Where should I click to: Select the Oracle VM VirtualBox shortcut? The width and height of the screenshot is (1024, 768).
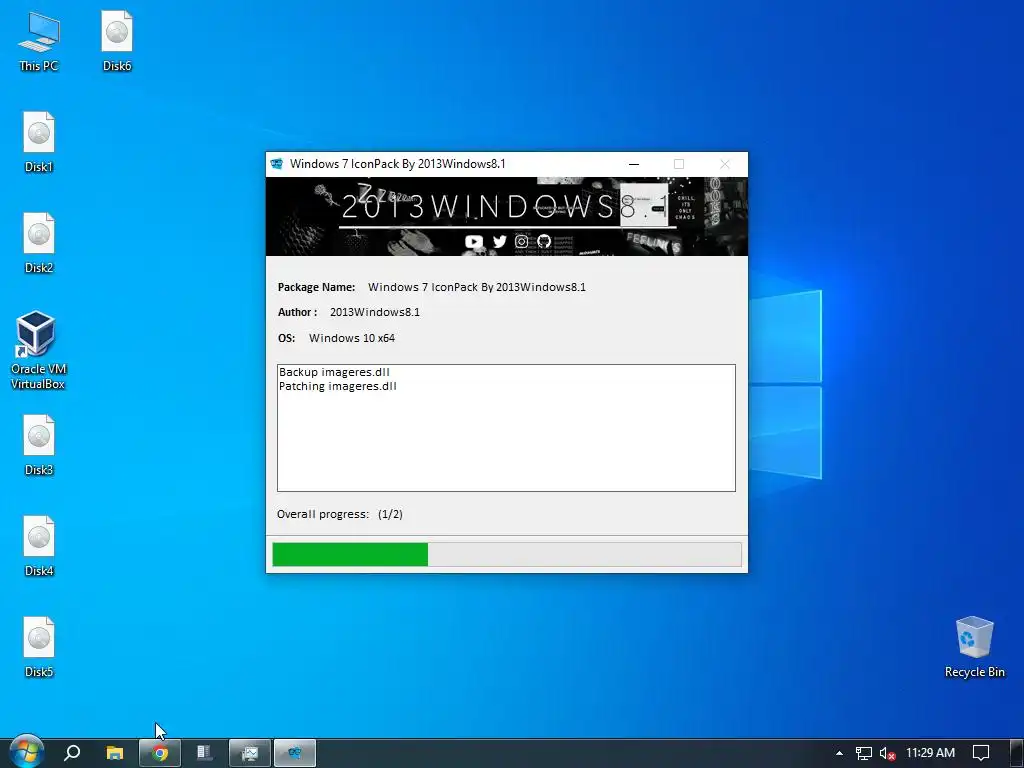tap(38, 351)
